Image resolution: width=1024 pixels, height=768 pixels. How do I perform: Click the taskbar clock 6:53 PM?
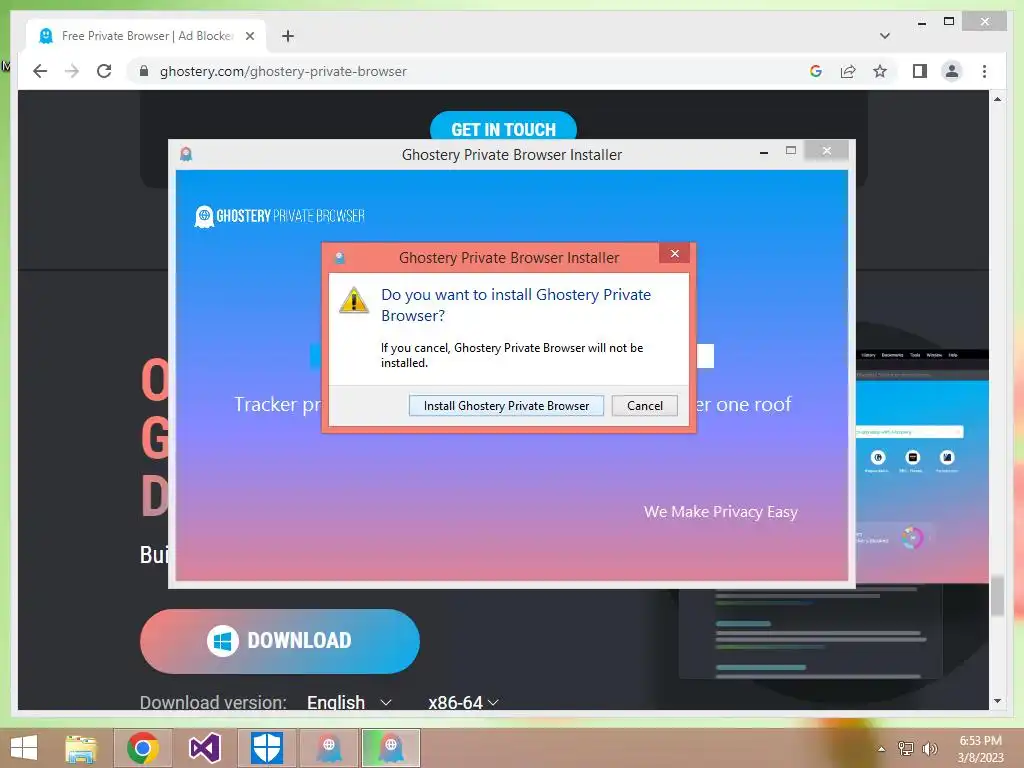coord(980,741)
